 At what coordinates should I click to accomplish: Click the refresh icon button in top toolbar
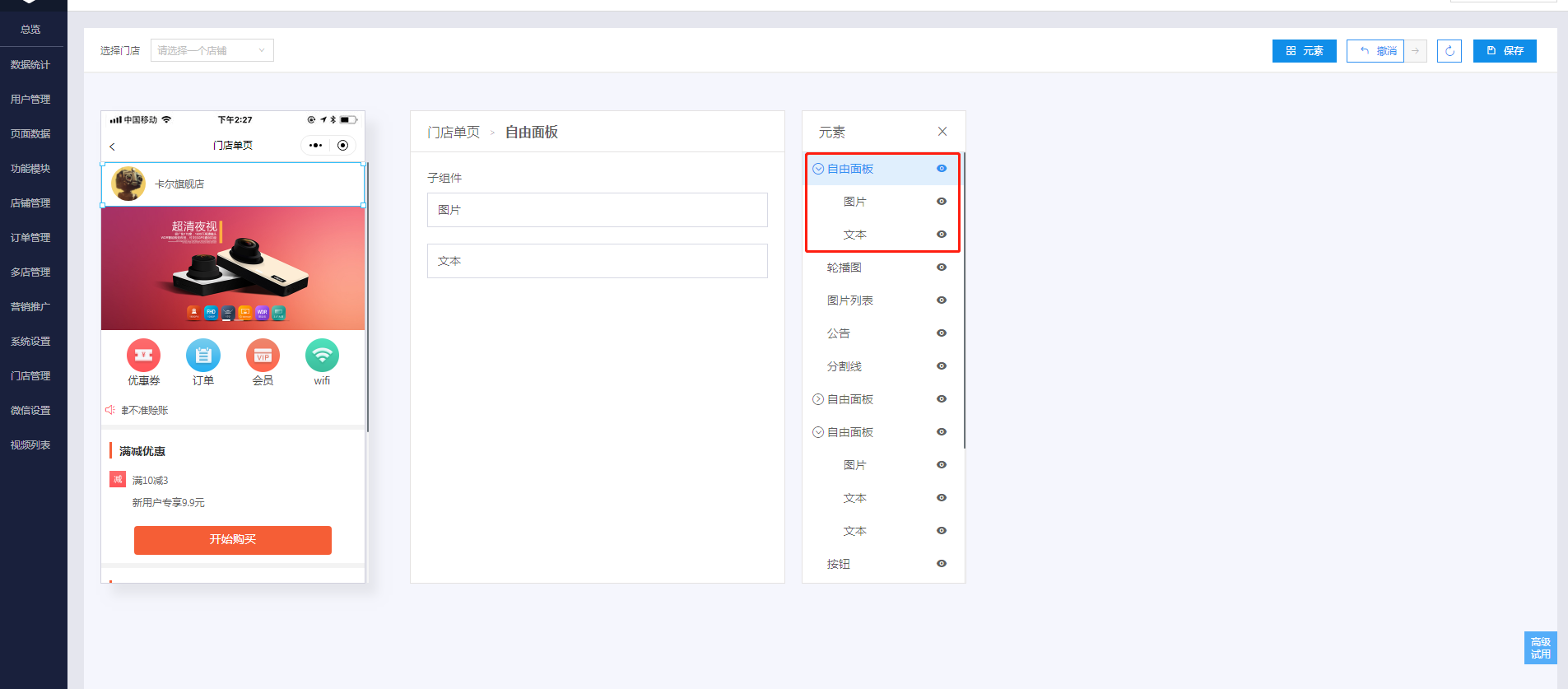pyautogui.click(x=1449, y=51)
